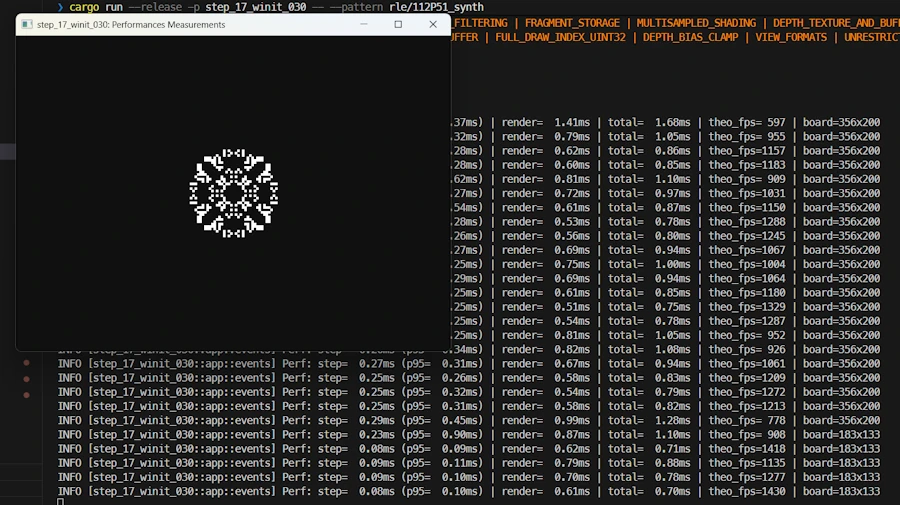Click the red gutter dot beside the theo_fps=1272 line
Image resolution: width=900 pixels, height=505 pixels.
click(x=26, y=392)
